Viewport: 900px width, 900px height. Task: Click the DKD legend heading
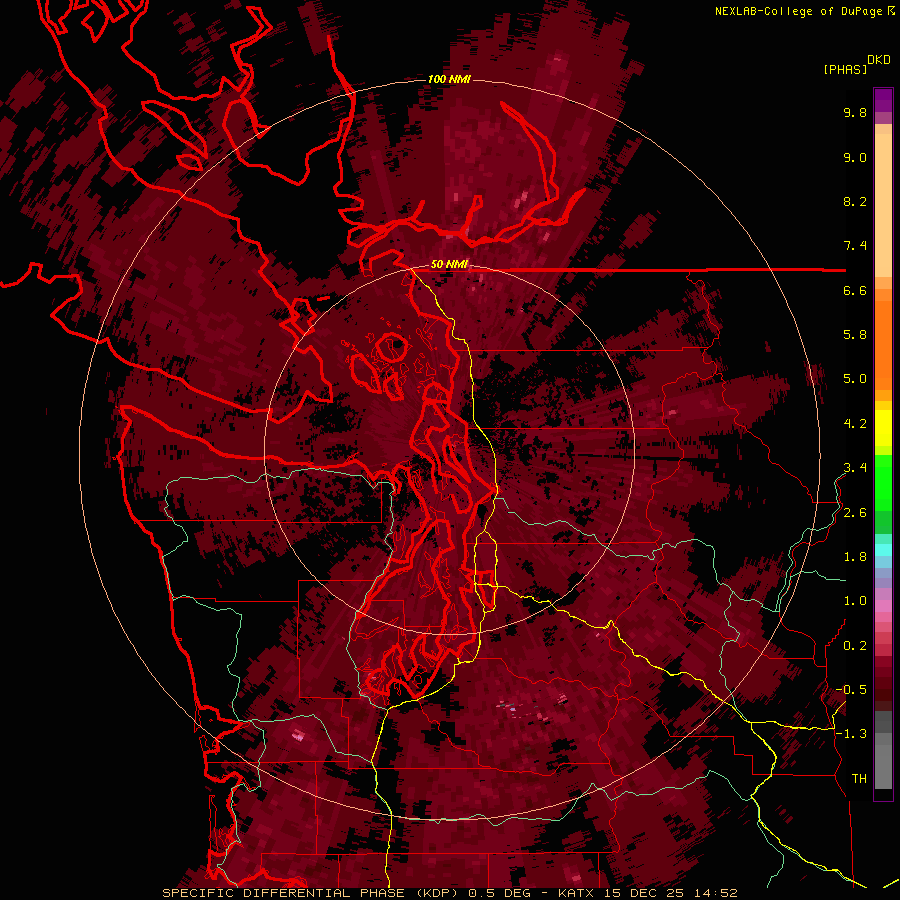879,60
